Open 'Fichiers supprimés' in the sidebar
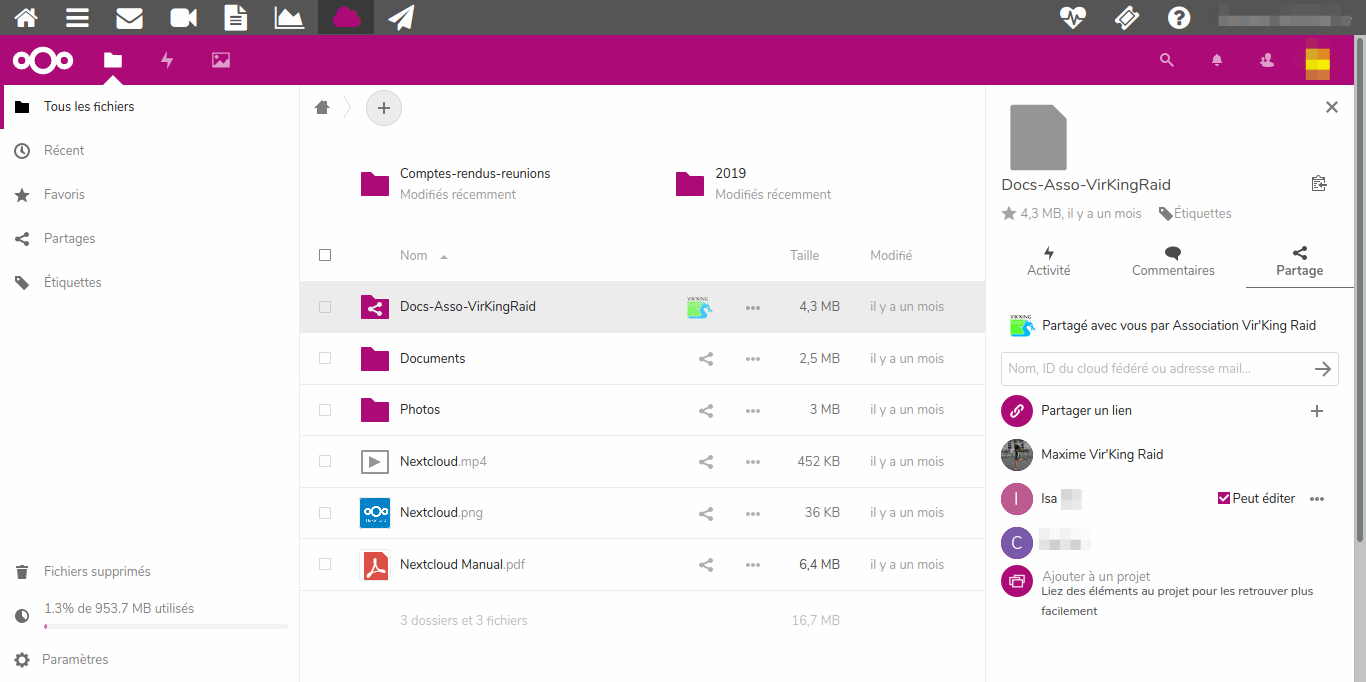The height and width of the screenshot is (682, 1366). [97, 572]
